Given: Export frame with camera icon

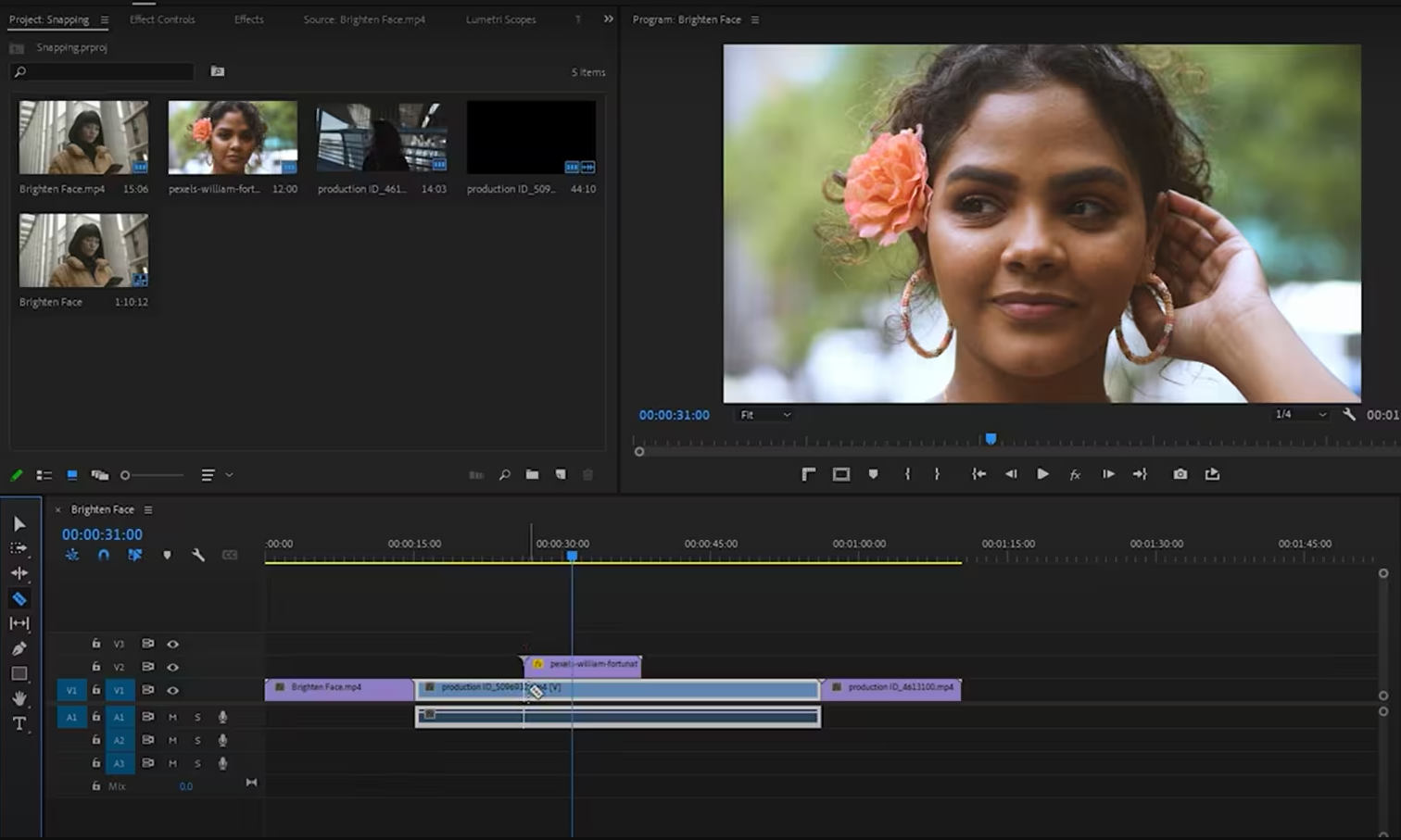Looking at the screenshot, I should pos(1180,474).
